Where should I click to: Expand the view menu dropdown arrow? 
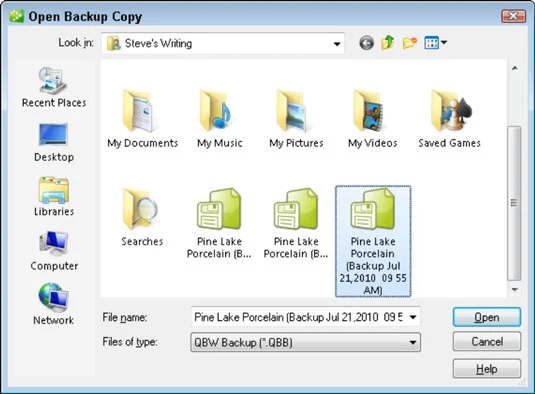click(x=444, y=43)
